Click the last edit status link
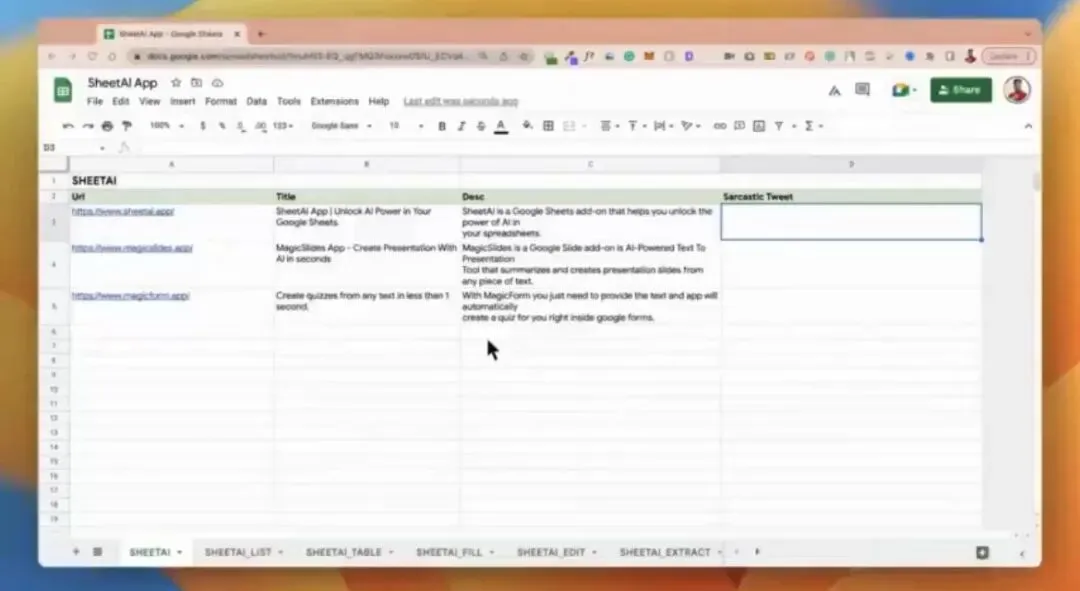 pos(461,101)
